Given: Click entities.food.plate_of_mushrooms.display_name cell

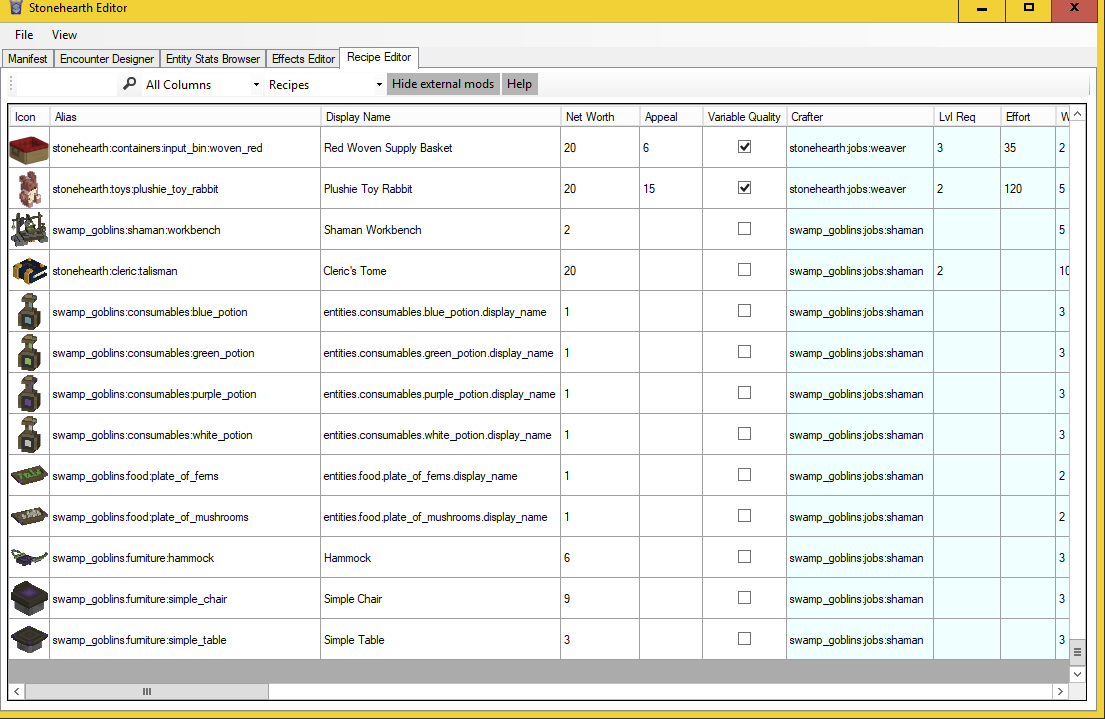Looking at the screenshot, I should (x=440, y=517).
